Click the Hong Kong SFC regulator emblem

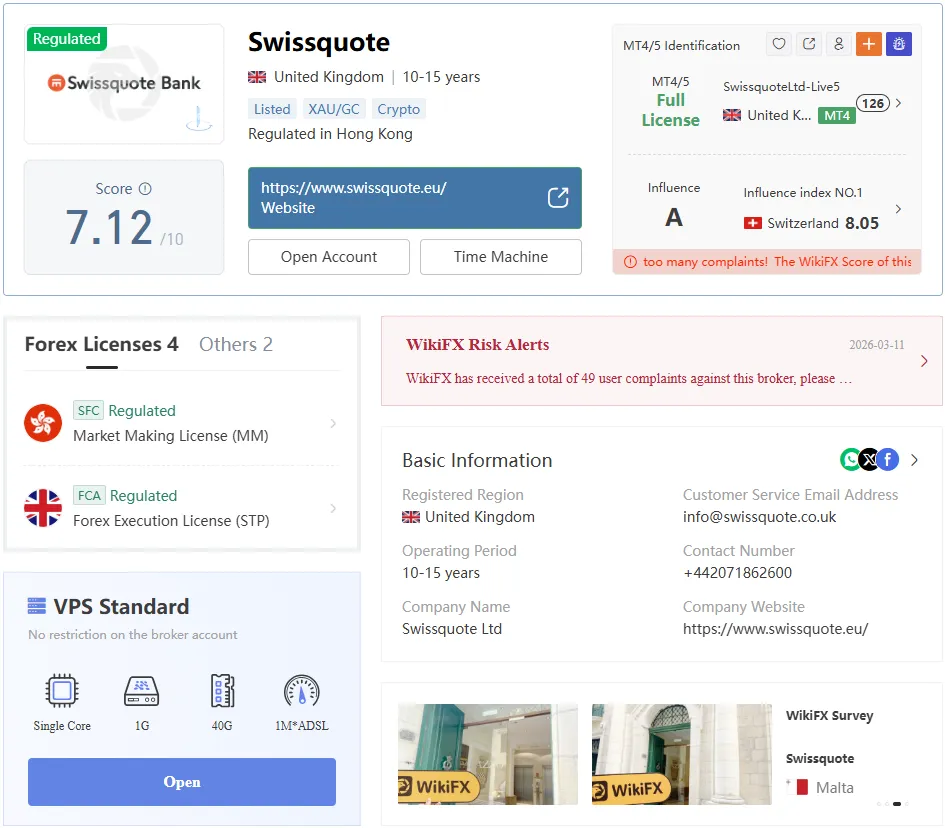[43, 423]
